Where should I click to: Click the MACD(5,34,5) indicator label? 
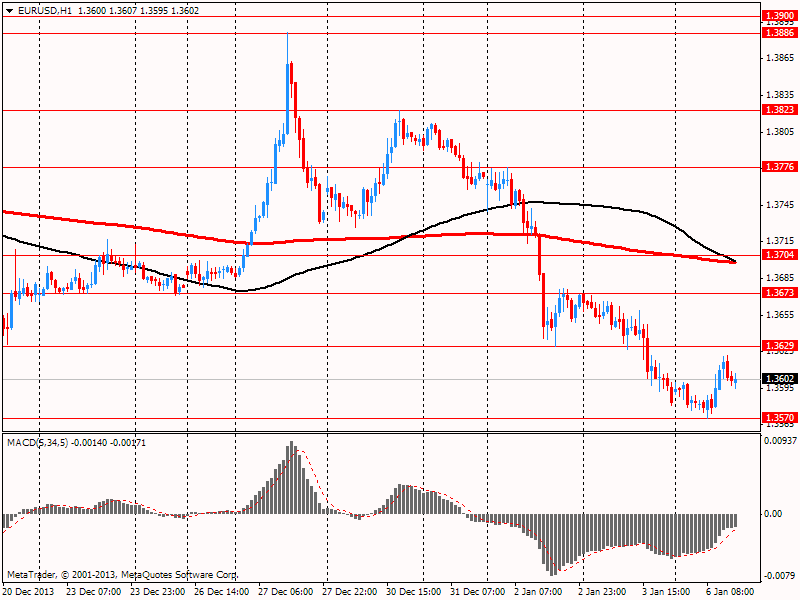(x=37, y=443)
